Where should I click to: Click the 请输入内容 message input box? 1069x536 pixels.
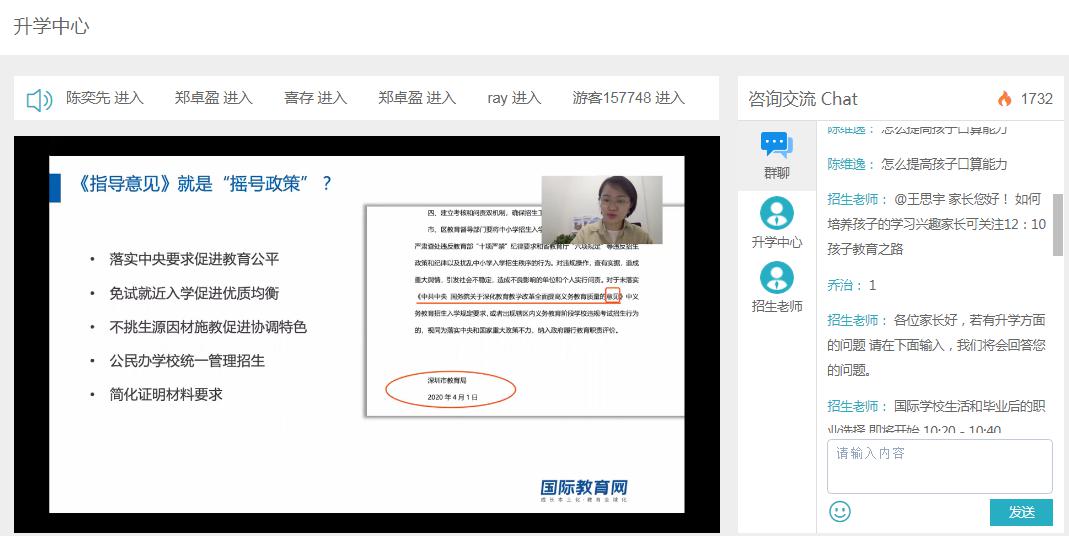(939, 466)
